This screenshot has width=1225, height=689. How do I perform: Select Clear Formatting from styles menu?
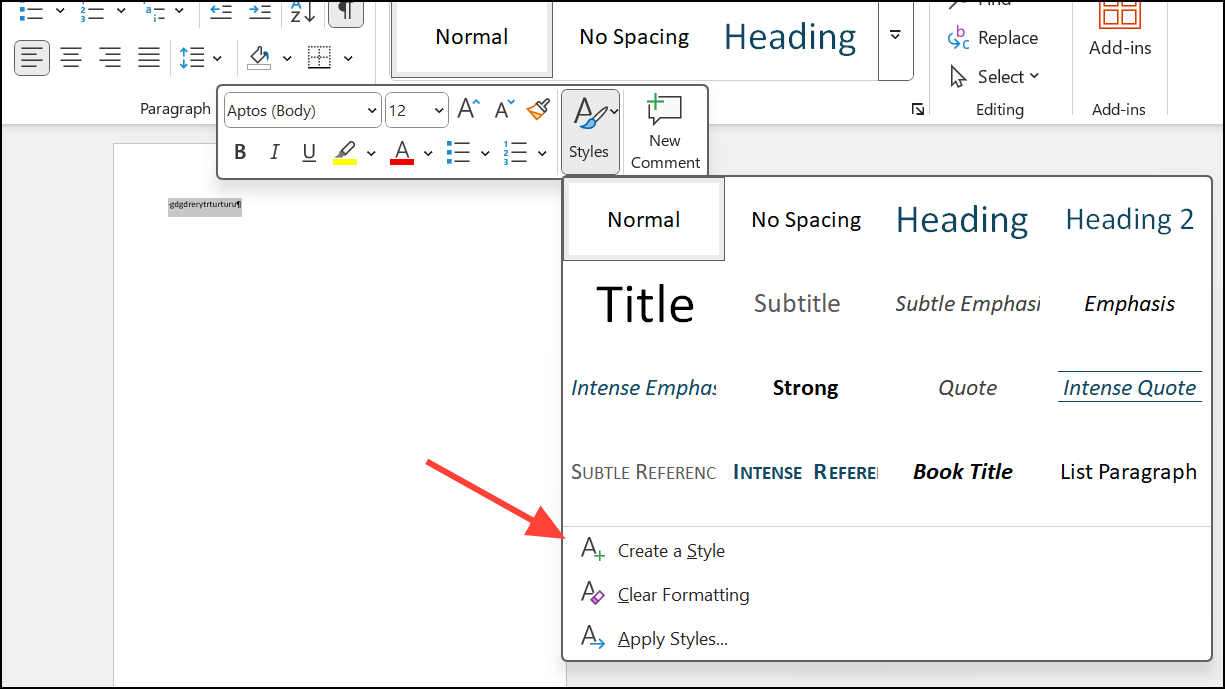682,595
